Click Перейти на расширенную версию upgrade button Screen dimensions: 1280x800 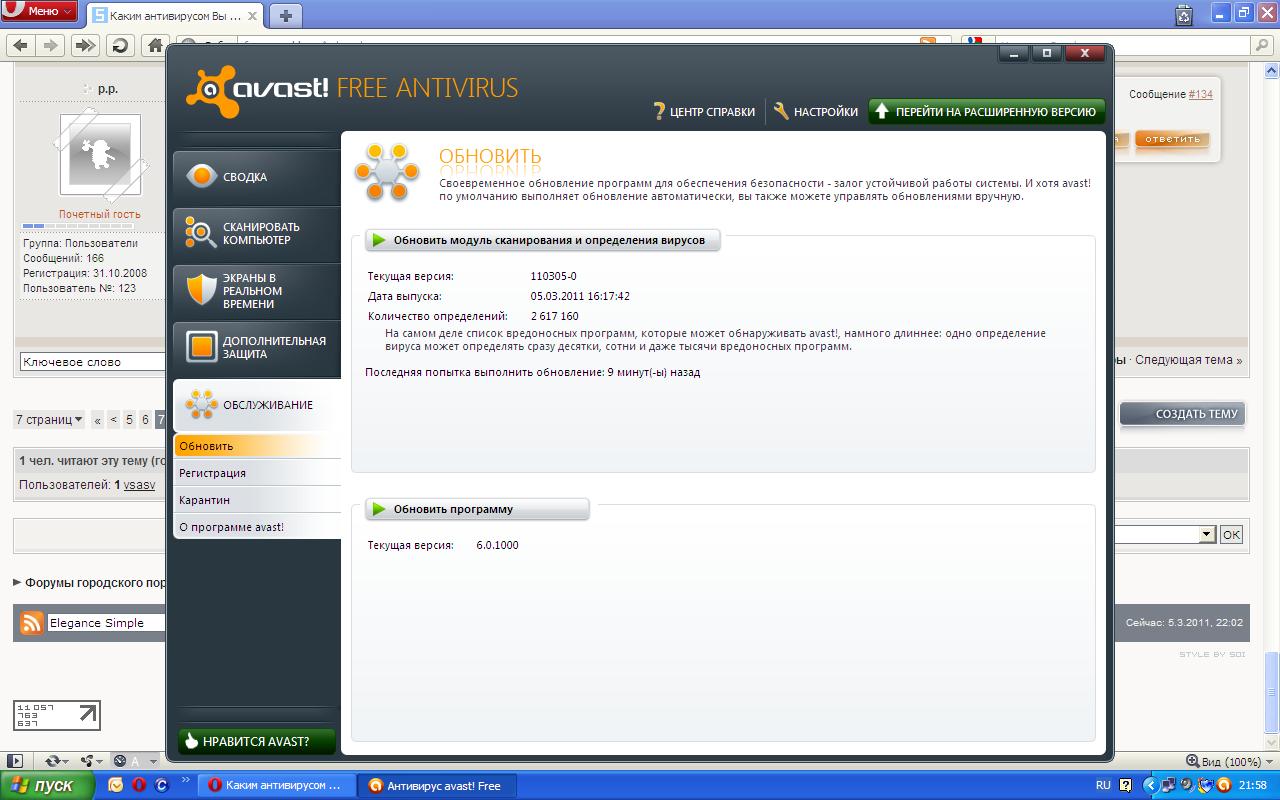click(x=985, y=112)
